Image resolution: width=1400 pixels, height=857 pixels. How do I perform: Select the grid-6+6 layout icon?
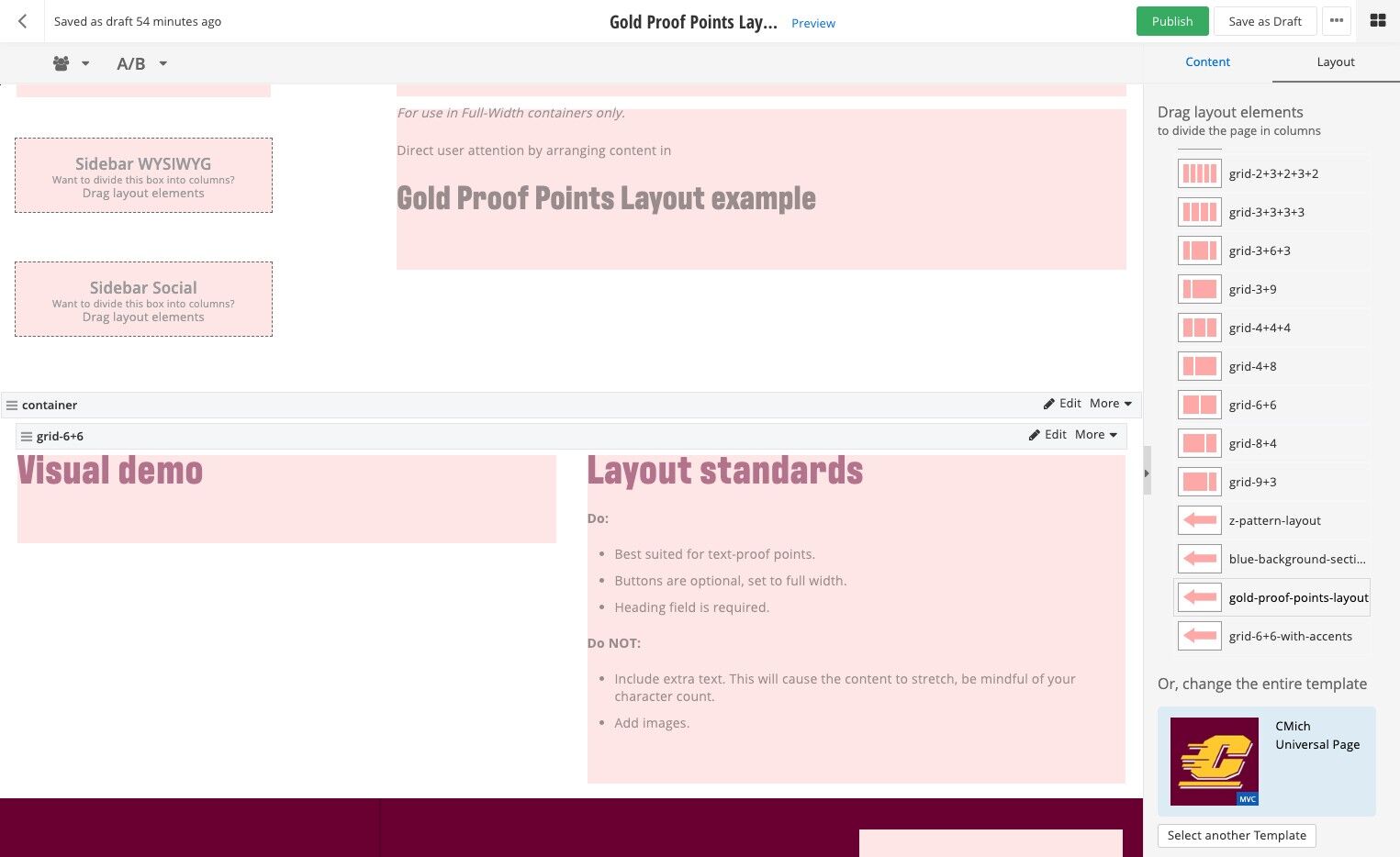click(1199, 405)
